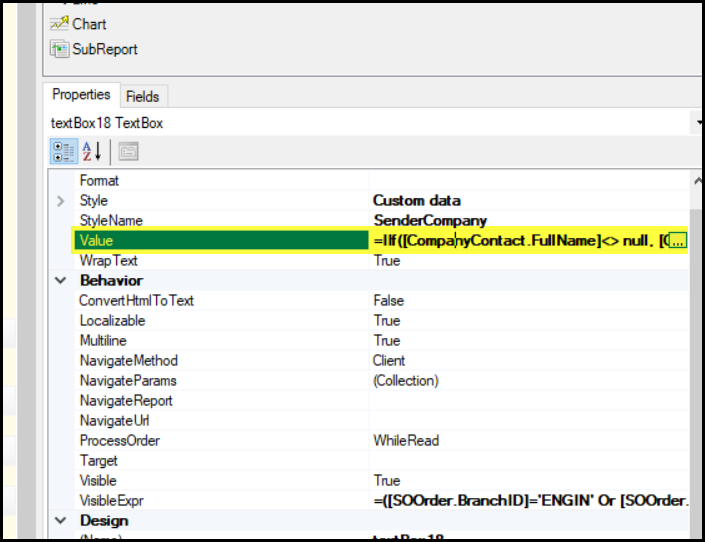Select the Visible property value True
Screen dimensions: 705x542
click(387, 481)
